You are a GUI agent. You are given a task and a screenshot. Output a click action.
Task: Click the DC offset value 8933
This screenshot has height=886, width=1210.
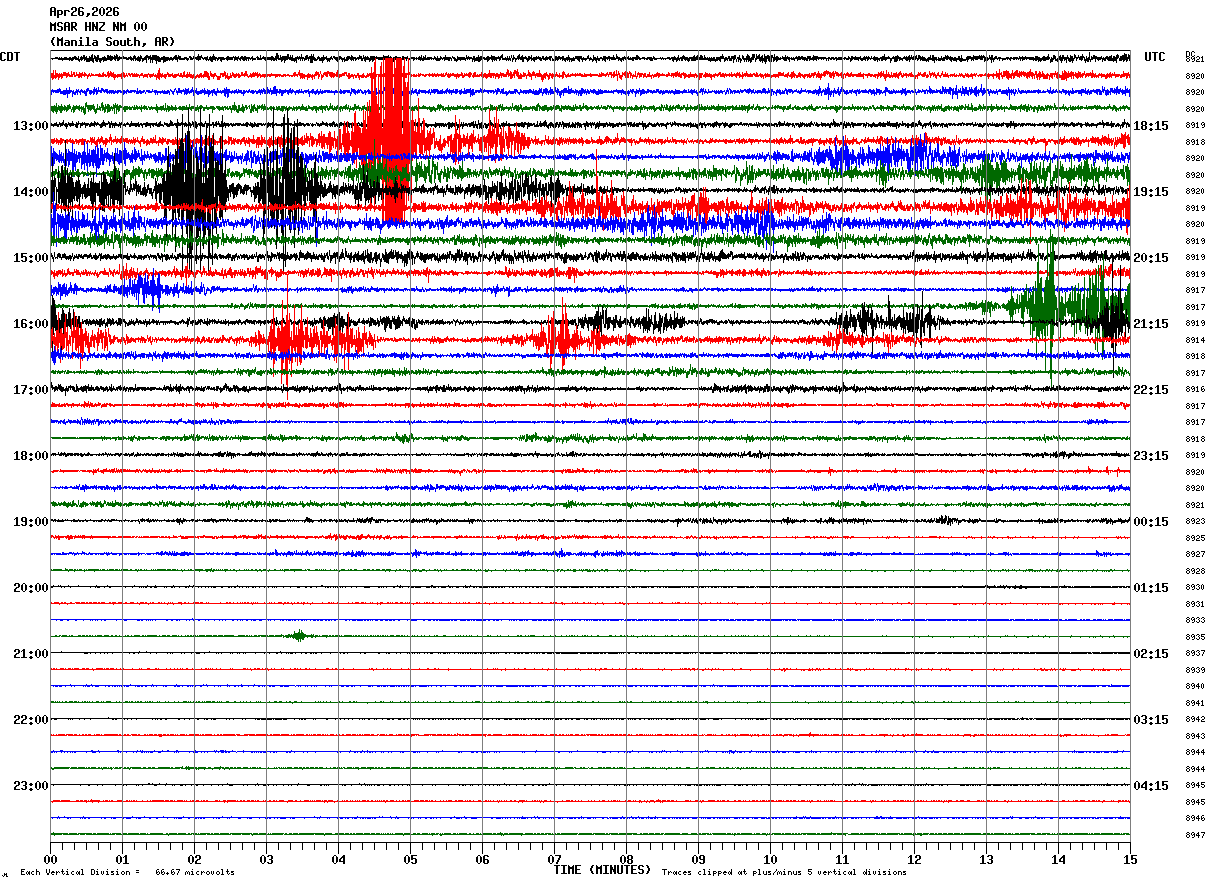pos(1195,620)
